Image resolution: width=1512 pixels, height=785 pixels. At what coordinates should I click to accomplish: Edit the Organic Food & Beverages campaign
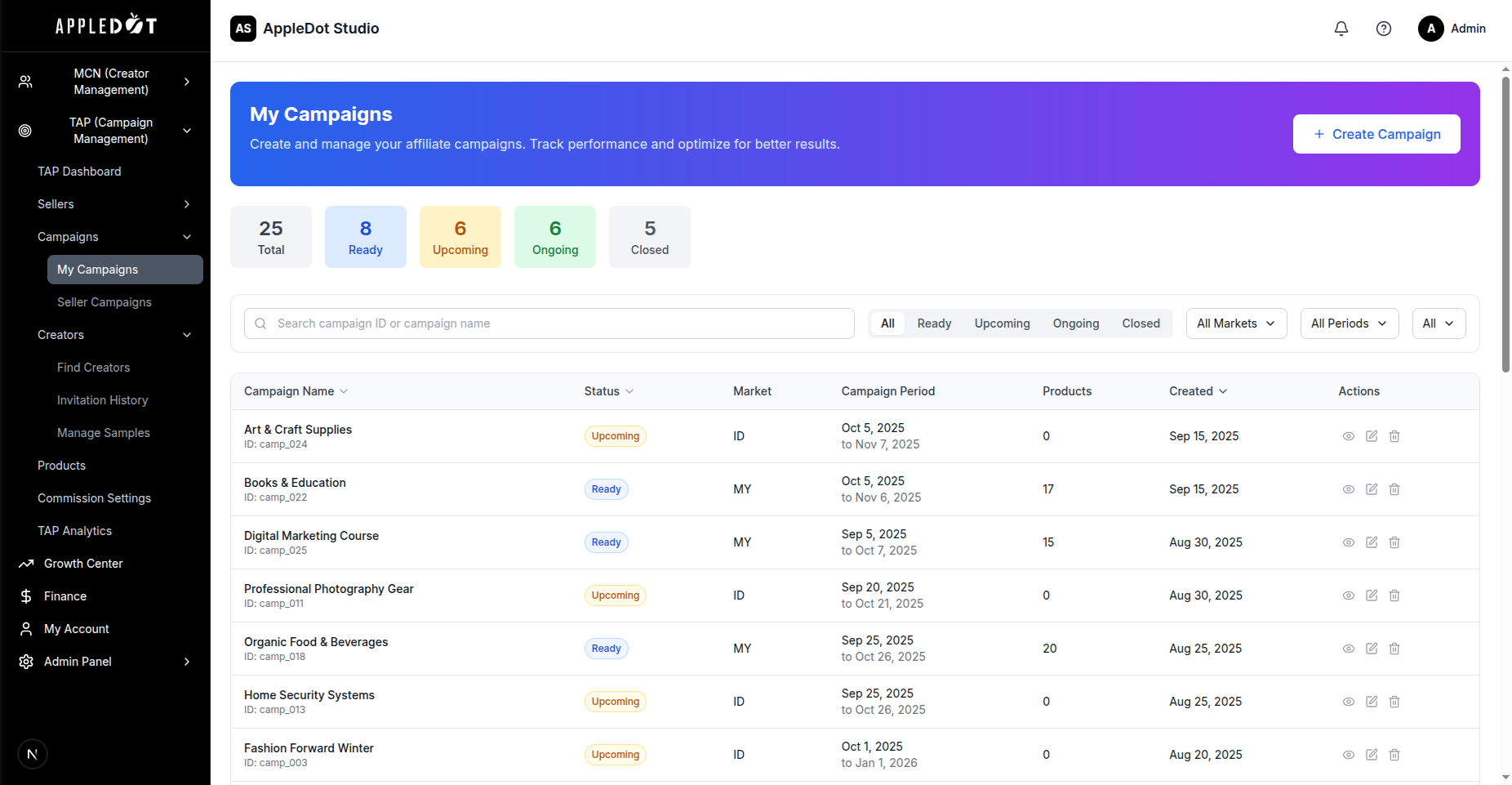[1372, 649]
